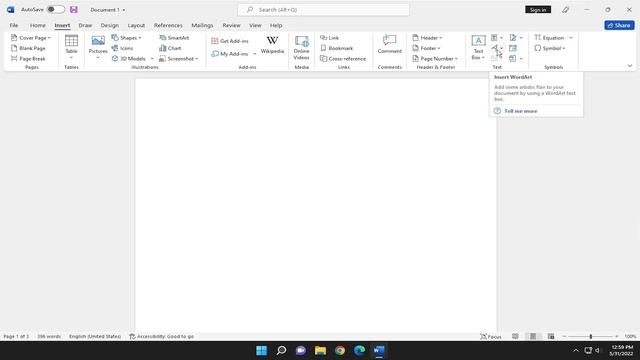Viewport: 640px width, 360px height.
Task: Click the Equation button
Action: coord(549,38)
